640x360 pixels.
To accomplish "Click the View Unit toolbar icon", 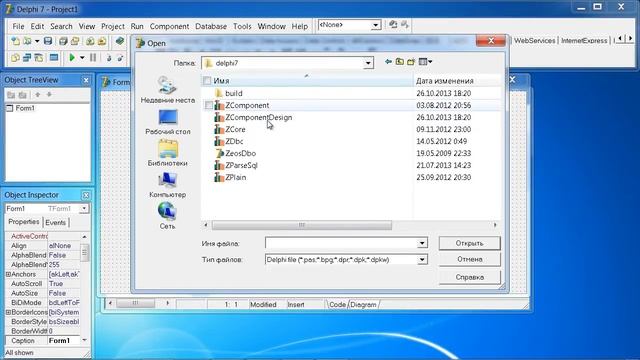I will click(x=16, y=58).
